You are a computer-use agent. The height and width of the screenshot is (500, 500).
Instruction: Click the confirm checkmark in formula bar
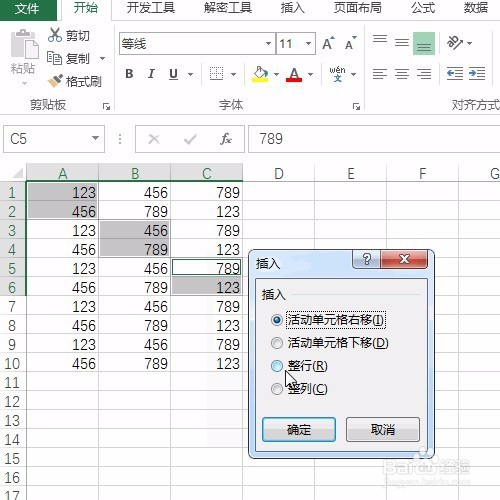(x=190, y=139)
